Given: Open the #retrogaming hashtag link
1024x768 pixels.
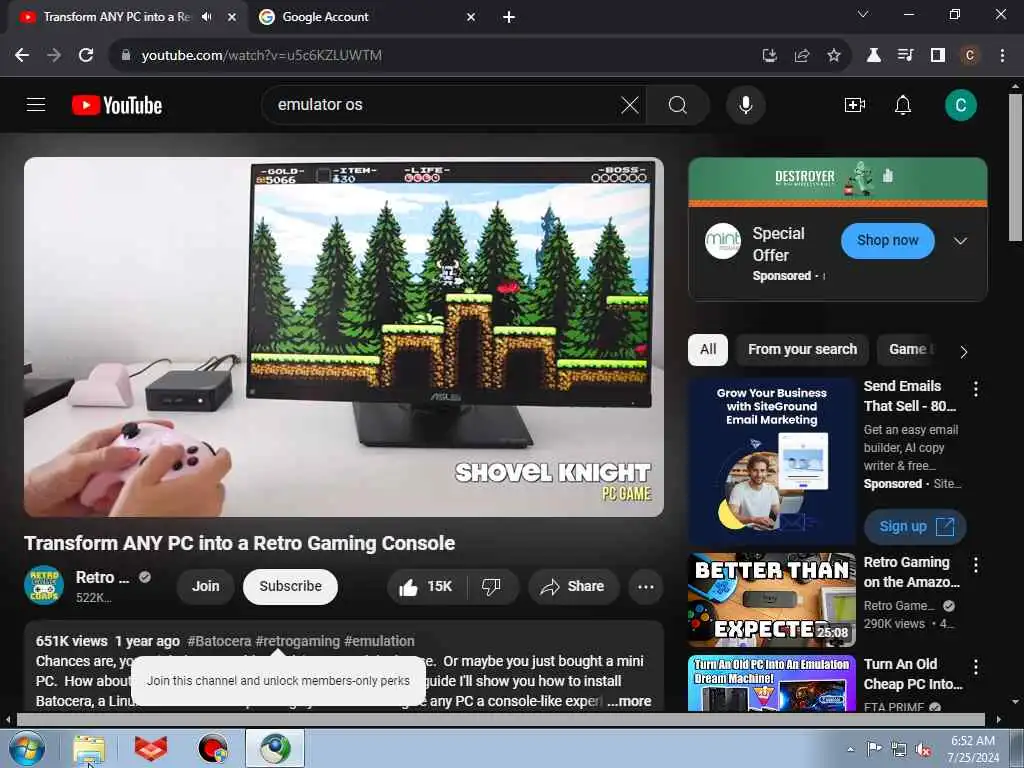Looking at the screenshot, I should [x=298, y=641].
